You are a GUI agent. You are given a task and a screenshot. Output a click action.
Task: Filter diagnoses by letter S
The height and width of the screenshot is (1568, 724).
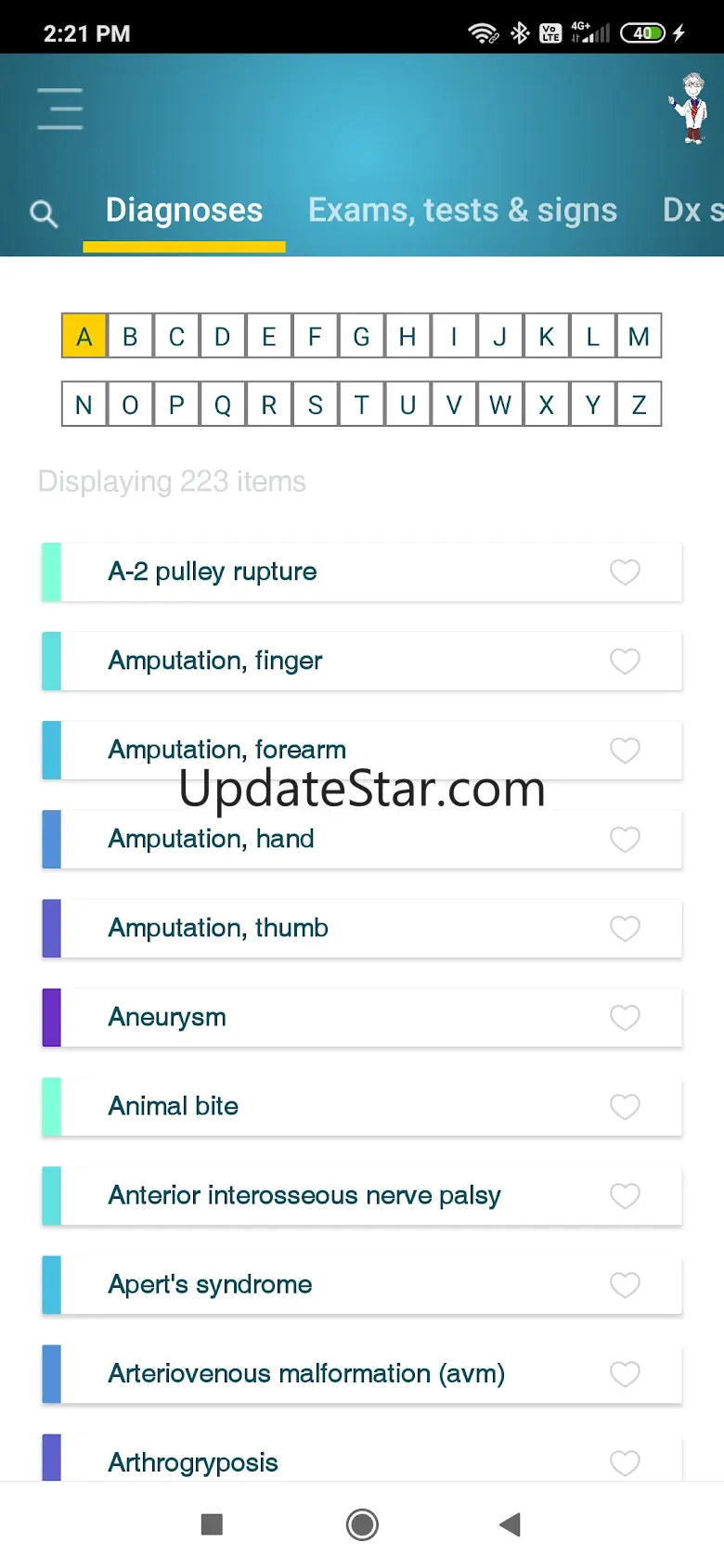coord(316,405)
